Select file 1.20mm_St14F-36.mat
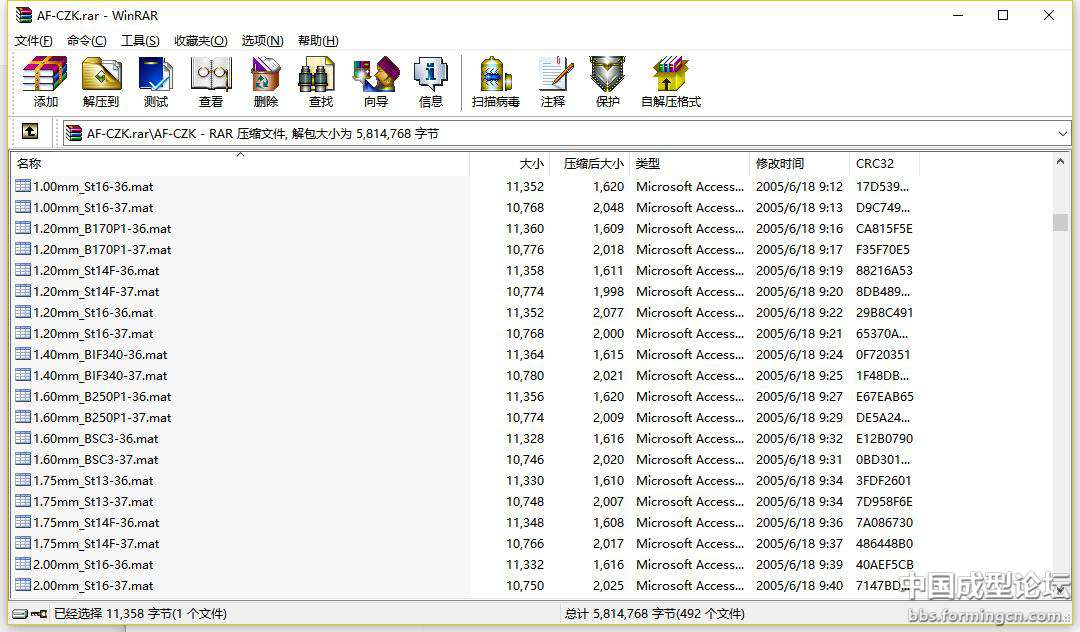 pos(96,271)
